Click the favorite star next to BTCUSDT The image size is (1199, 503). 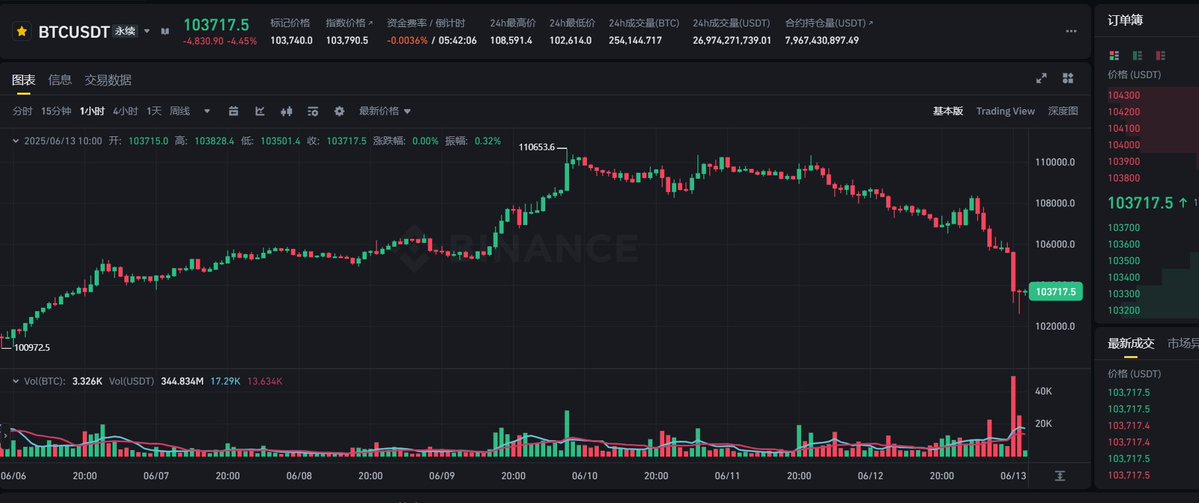[21, 31]
